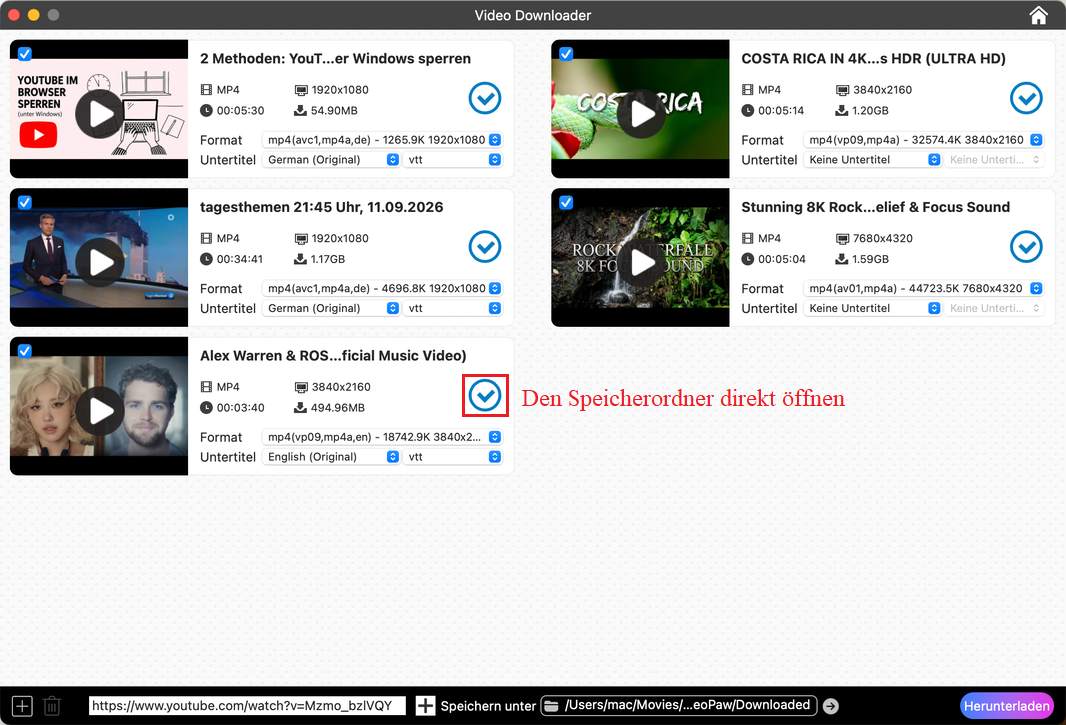Uncheck the Stunning 8K Rock video checkbox
The height and width of the screenshot is (725, 1066).
click(566, 202)
